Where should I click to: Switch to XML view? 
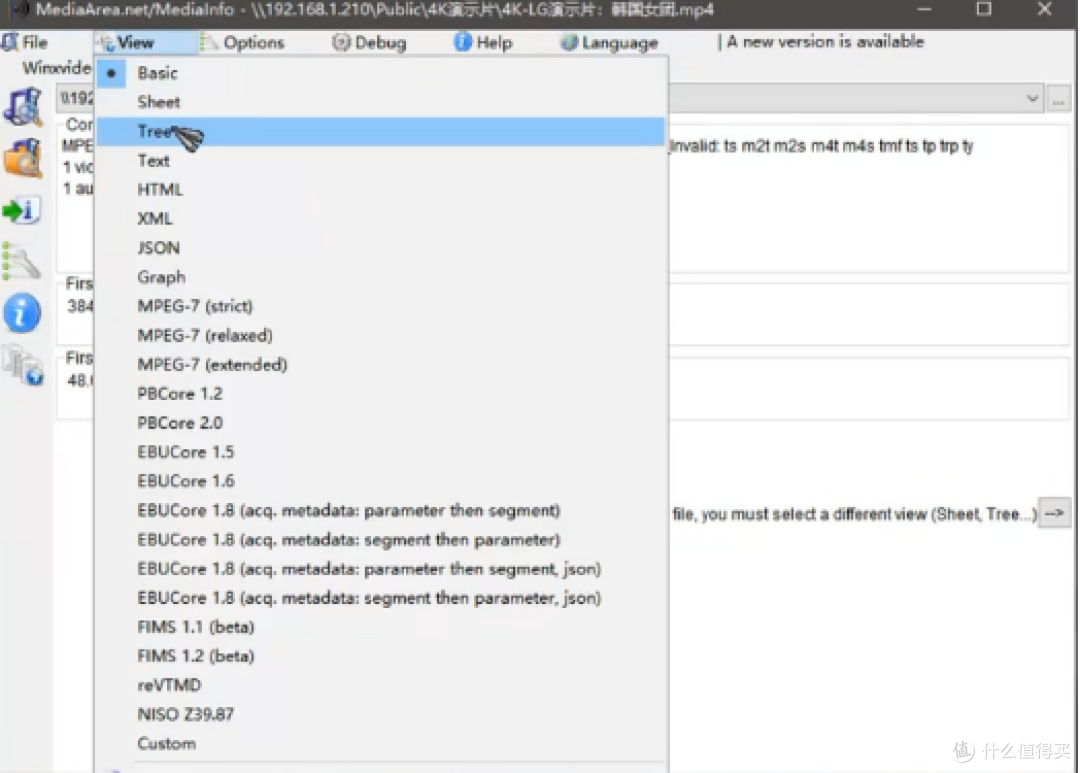point(380,218)
